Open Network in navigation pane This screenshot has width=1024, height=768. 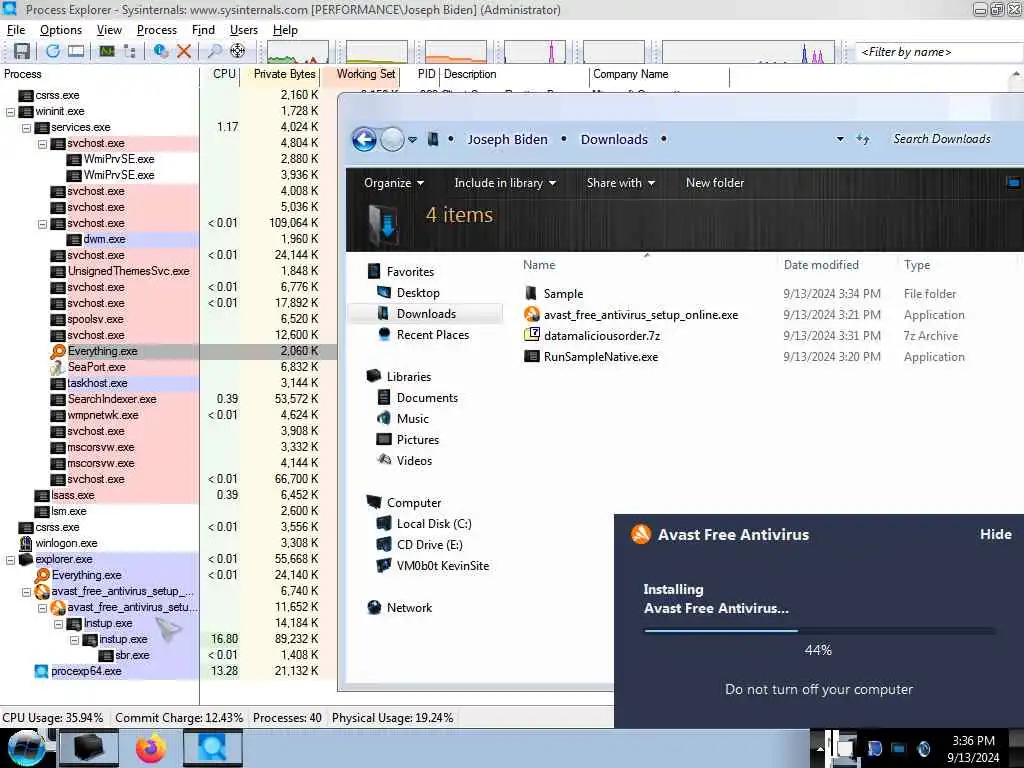(409, 608)
